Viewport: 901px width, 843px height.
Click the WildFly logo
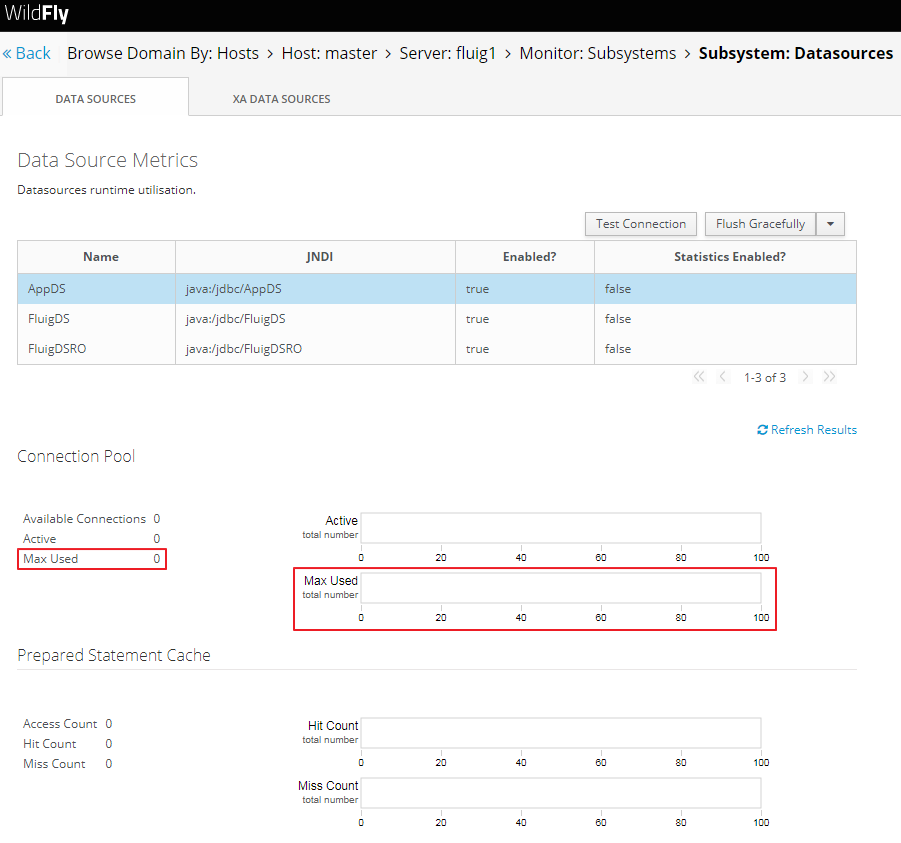point(37,13)
